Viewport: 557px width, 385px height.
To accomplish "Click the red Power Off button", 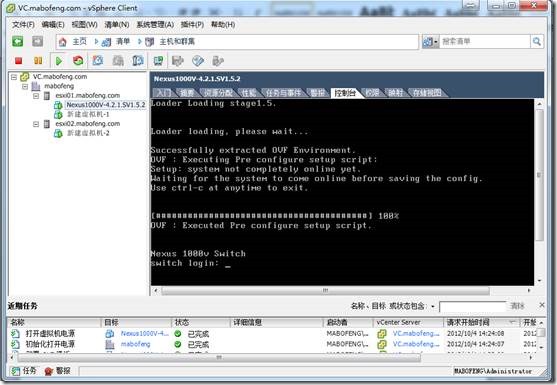I will pyautogui.click(x=18, y=61).
